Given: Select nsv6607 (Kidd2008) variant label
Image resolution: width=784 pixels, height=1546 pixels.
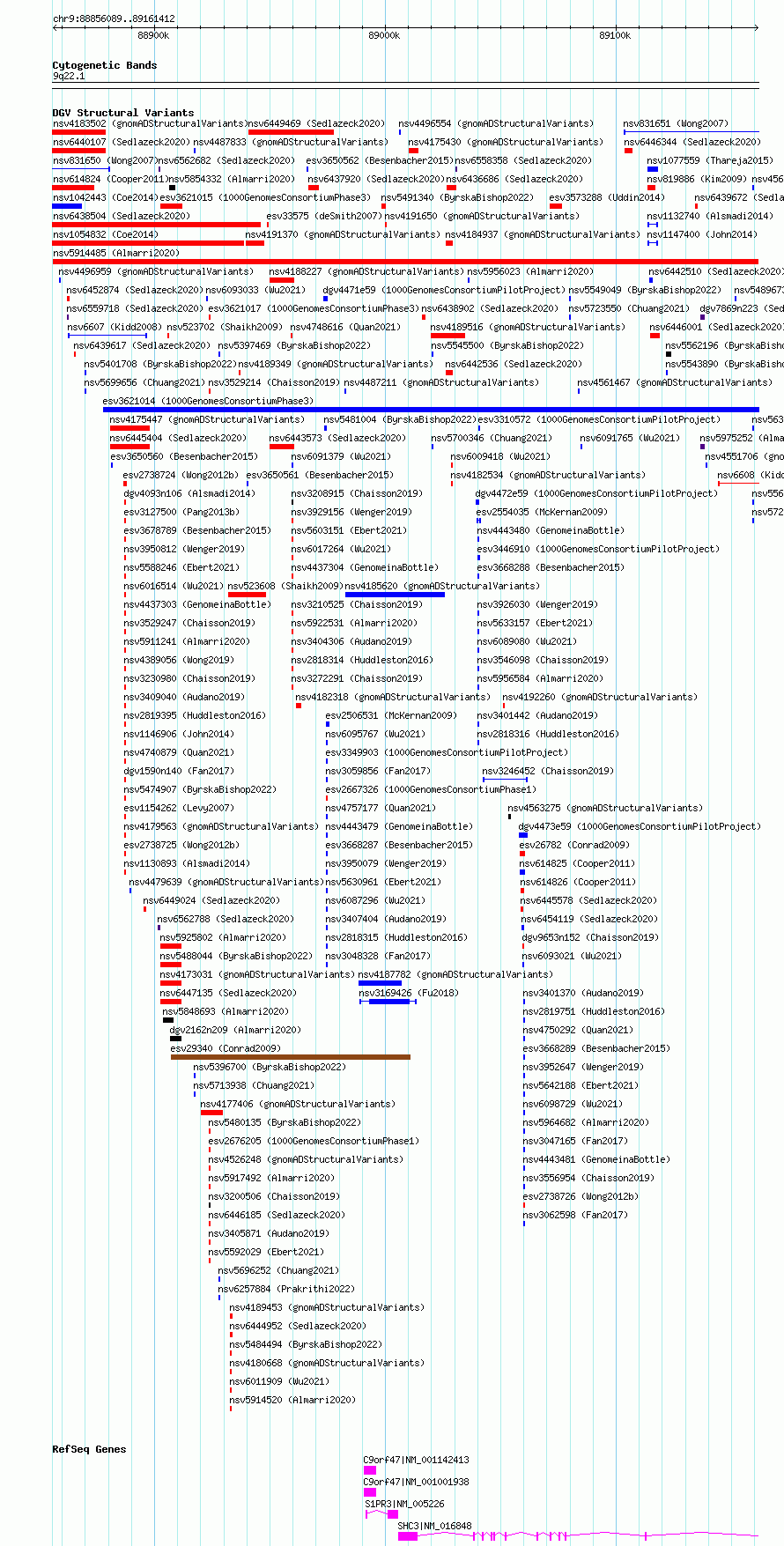Looking at the screenshot, I should pyautogui.click(x=114, y=327).
